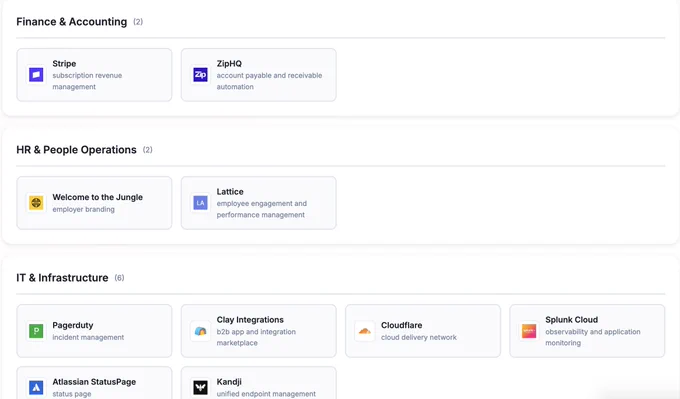
Task: Click 'subscription revenue management' description
Action: (x=87, y=81)
